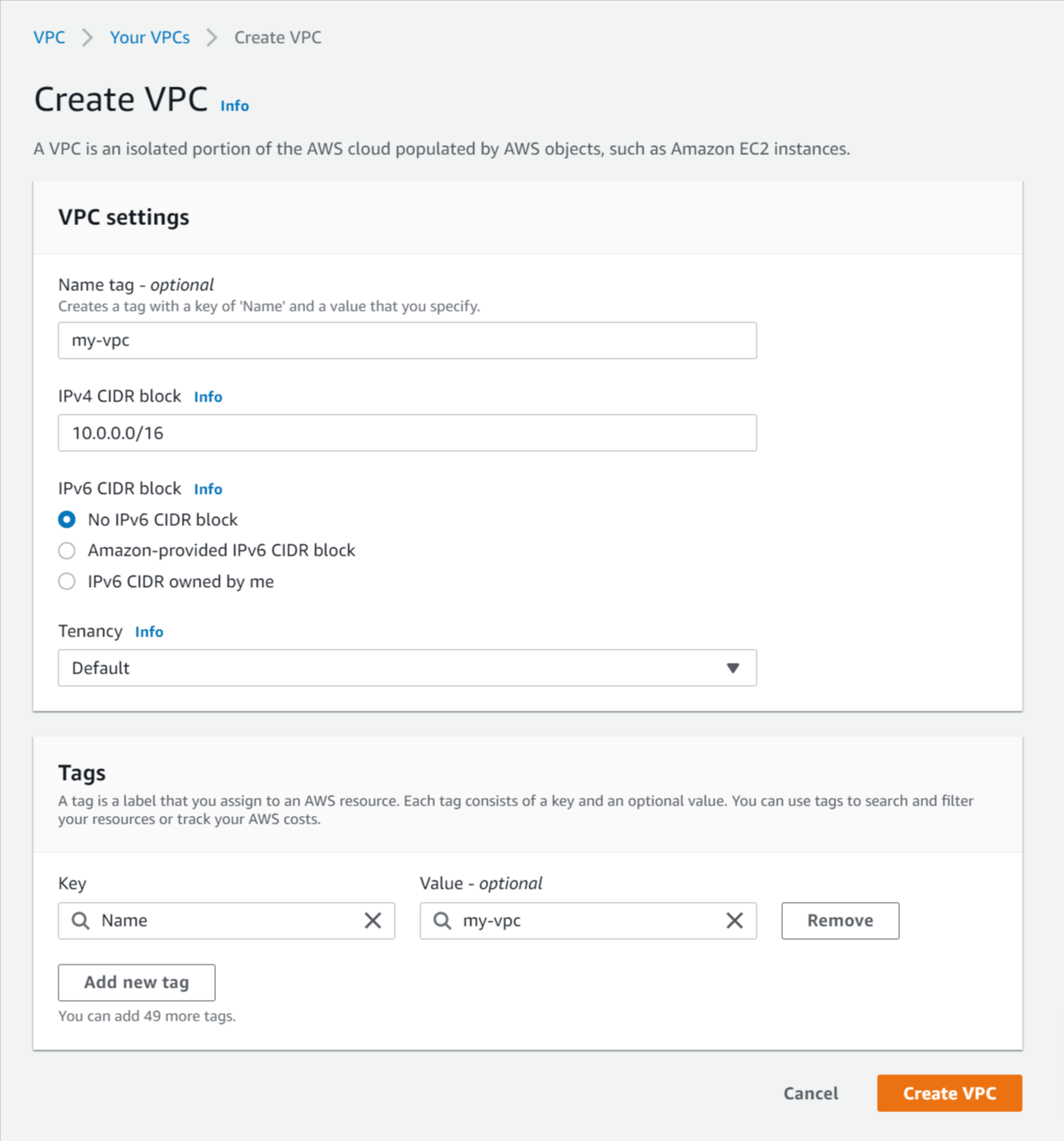Open the Tenancy dropdown arrow
1064x1141 pixels.
[733, 668]
